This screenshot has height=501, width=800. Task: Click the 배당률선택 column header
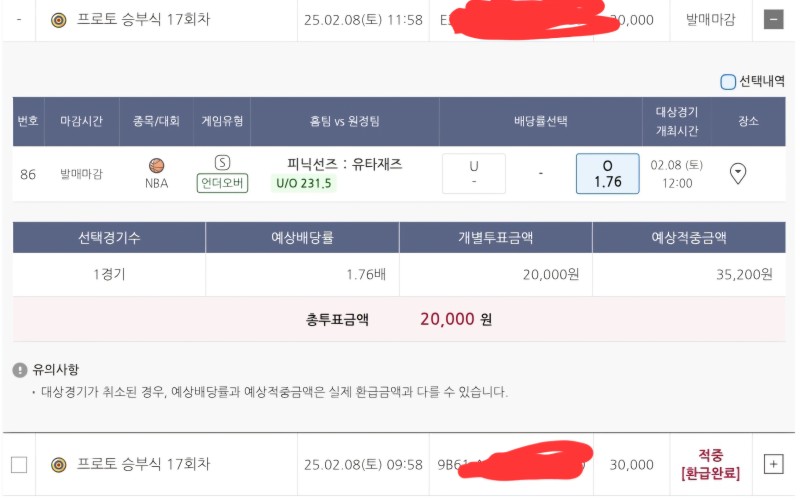(540, 121)
